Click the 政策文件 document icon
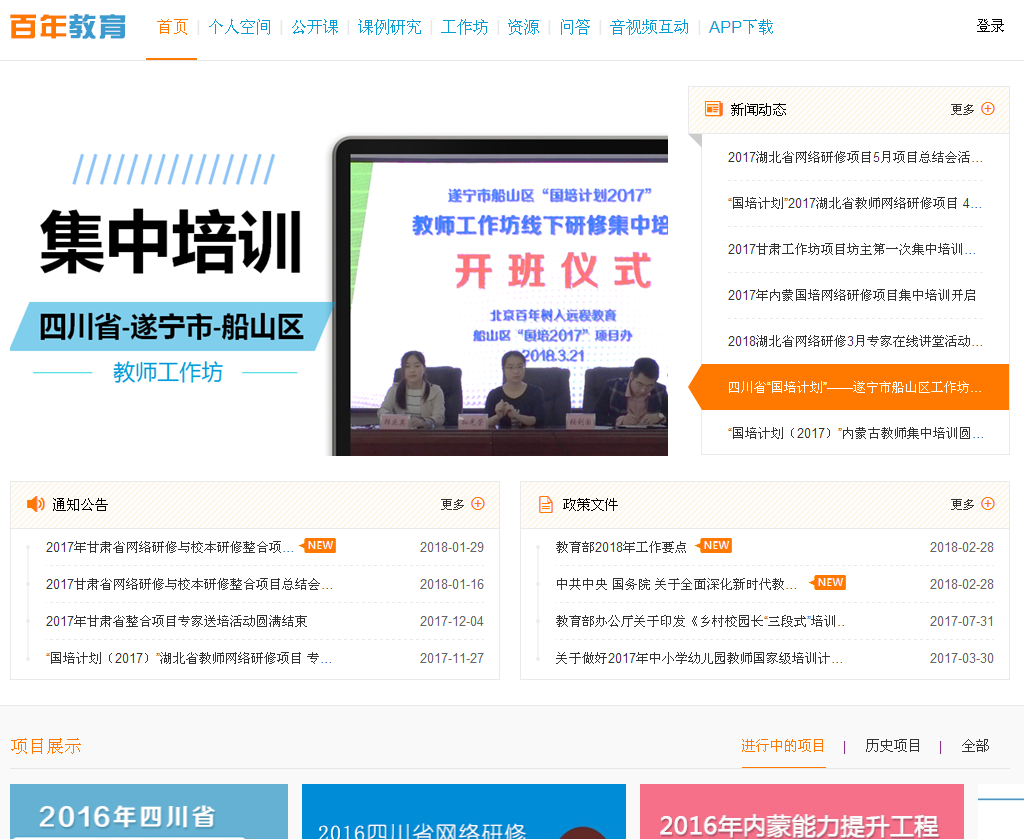This screenshot has width=1024, height=839. (545, 504)
